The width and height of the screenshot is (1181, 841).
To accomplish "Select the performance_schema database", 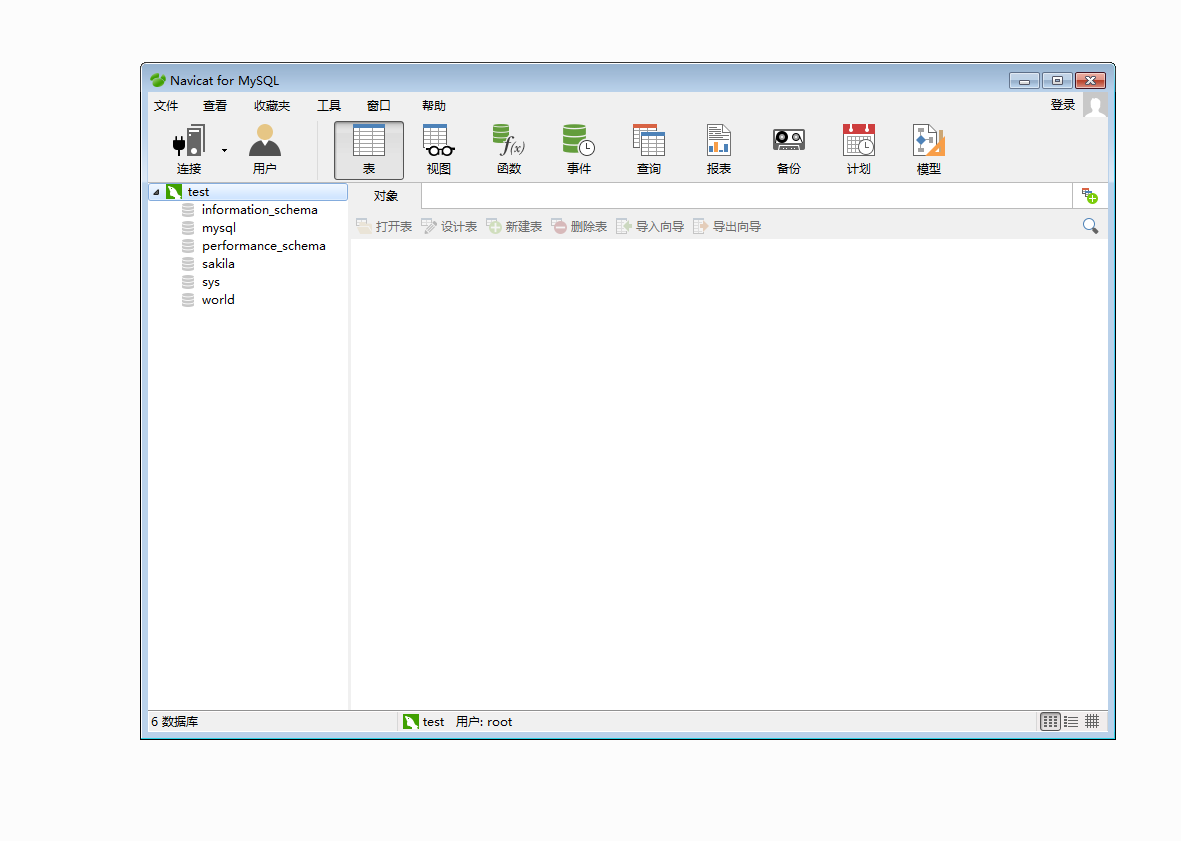I will tap(264, 246).
